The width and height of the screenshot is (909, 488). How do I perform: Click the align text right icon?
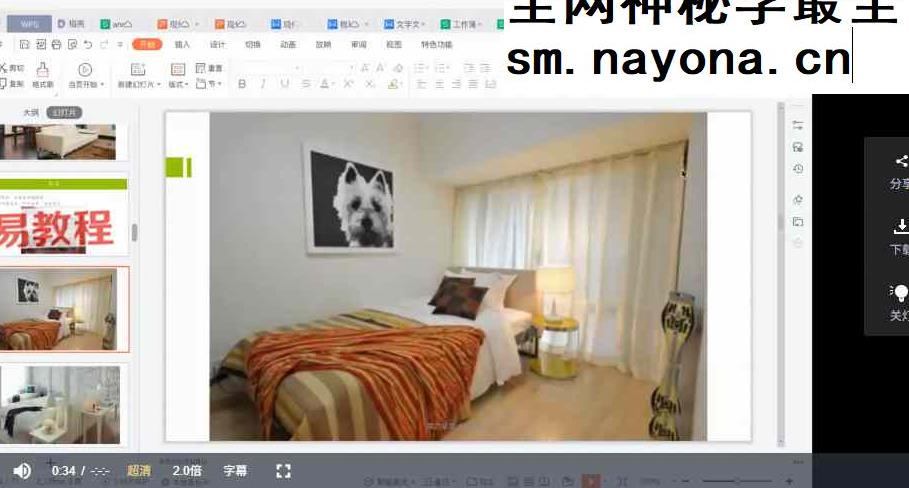click(457, 84)
